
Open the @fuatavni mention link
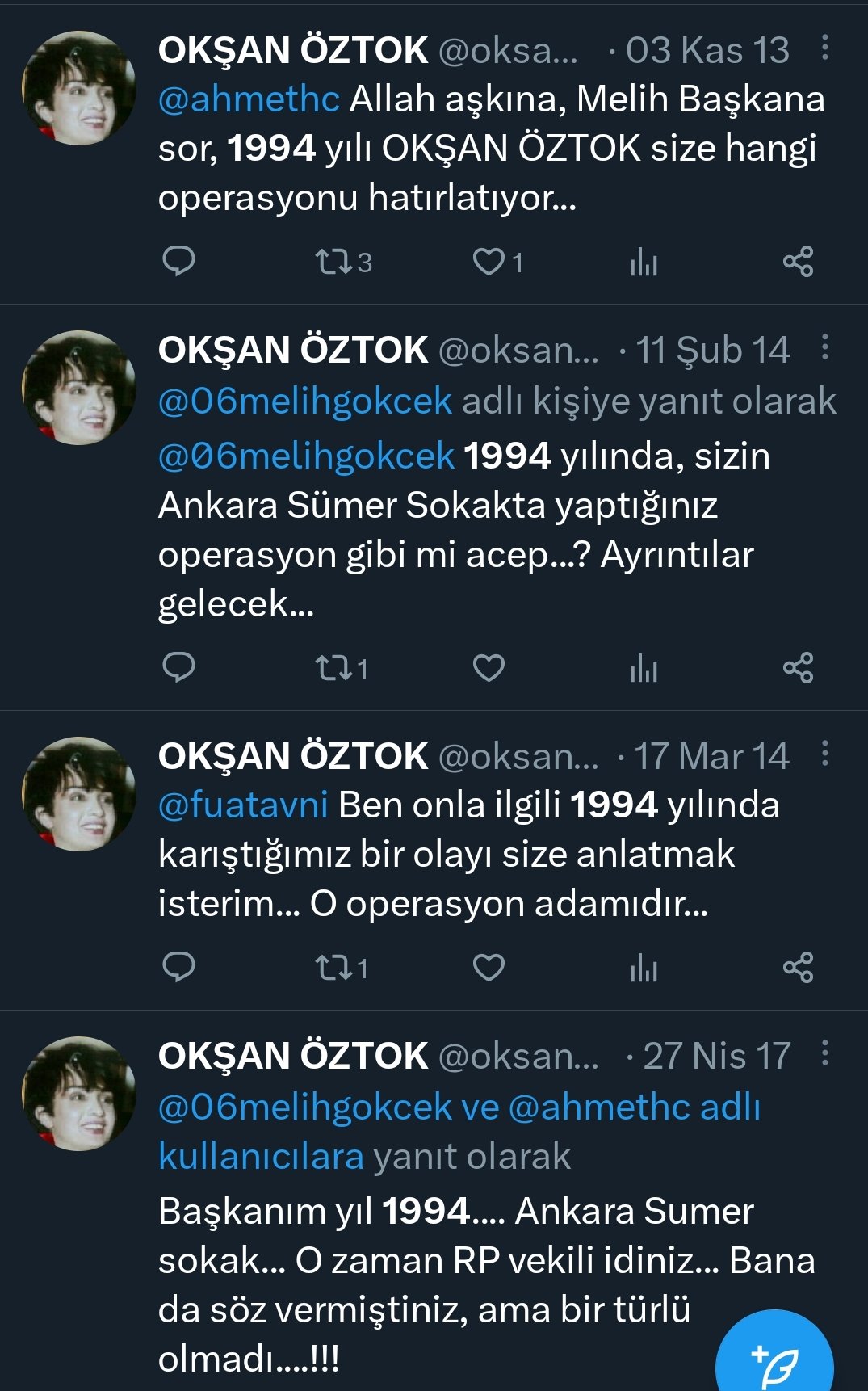tap(243, 805)
